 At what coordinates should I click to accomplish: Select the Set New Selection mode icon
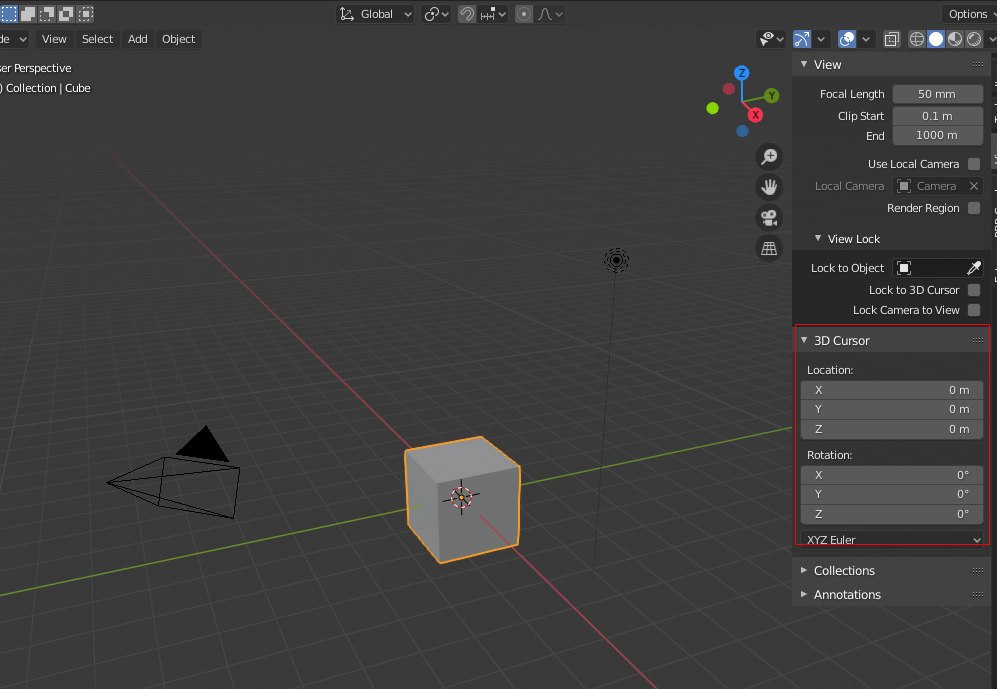(9, 13)
